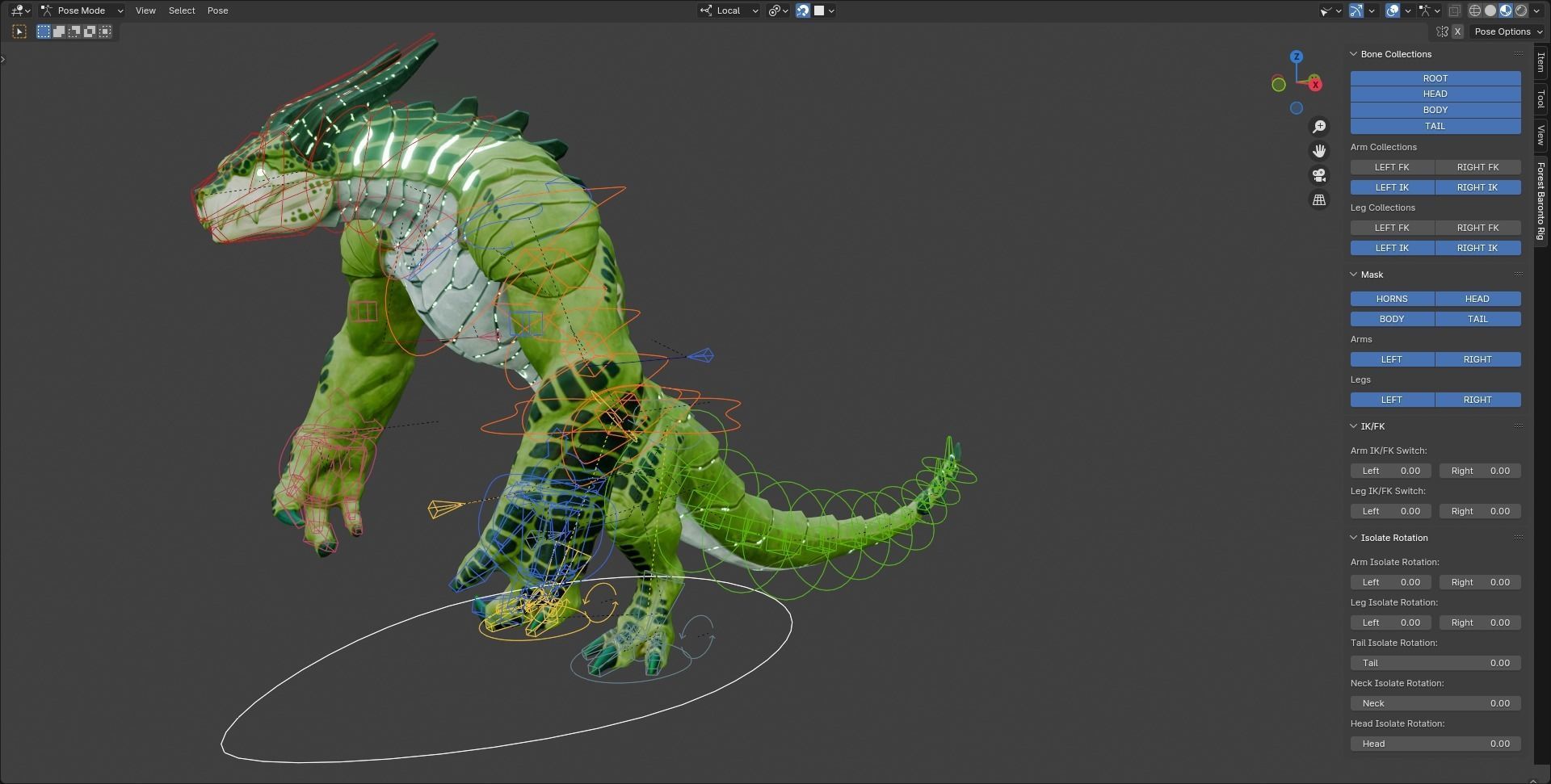Click the Head Isolate Rotation field

1435,744
